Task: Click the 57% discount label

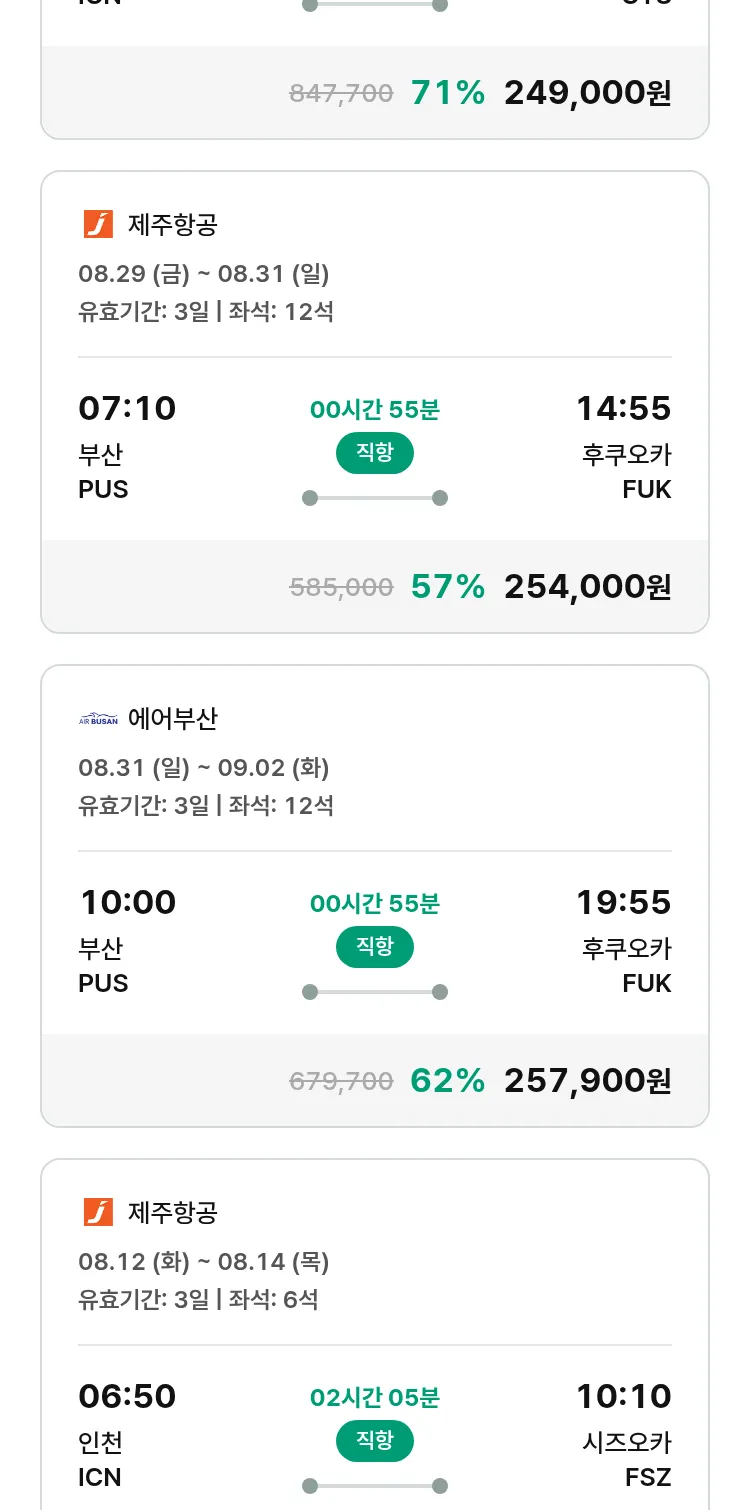Action: click(447, 587)
